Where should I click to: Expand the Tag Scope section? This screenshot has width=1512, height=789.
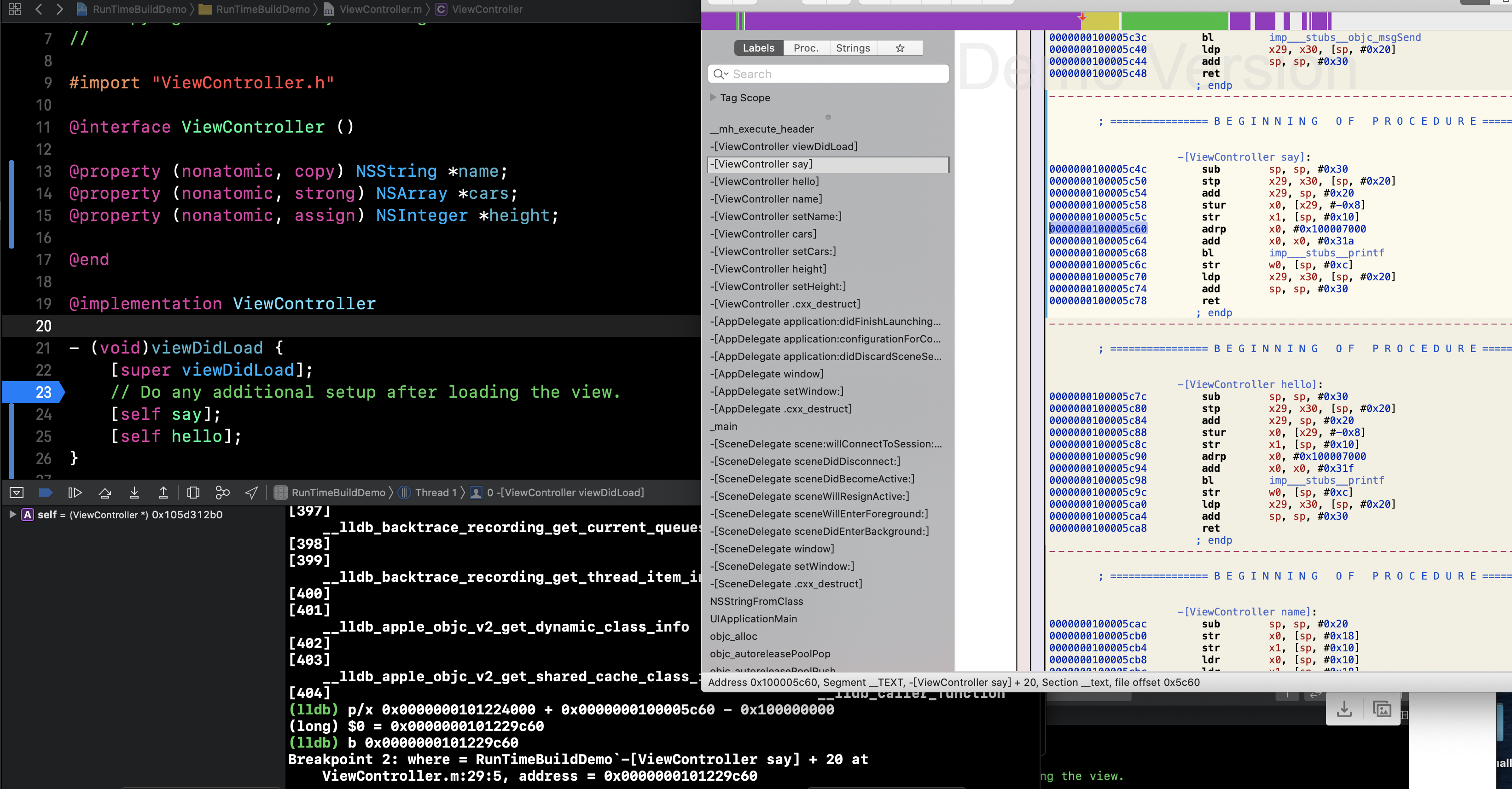(713, 98)
